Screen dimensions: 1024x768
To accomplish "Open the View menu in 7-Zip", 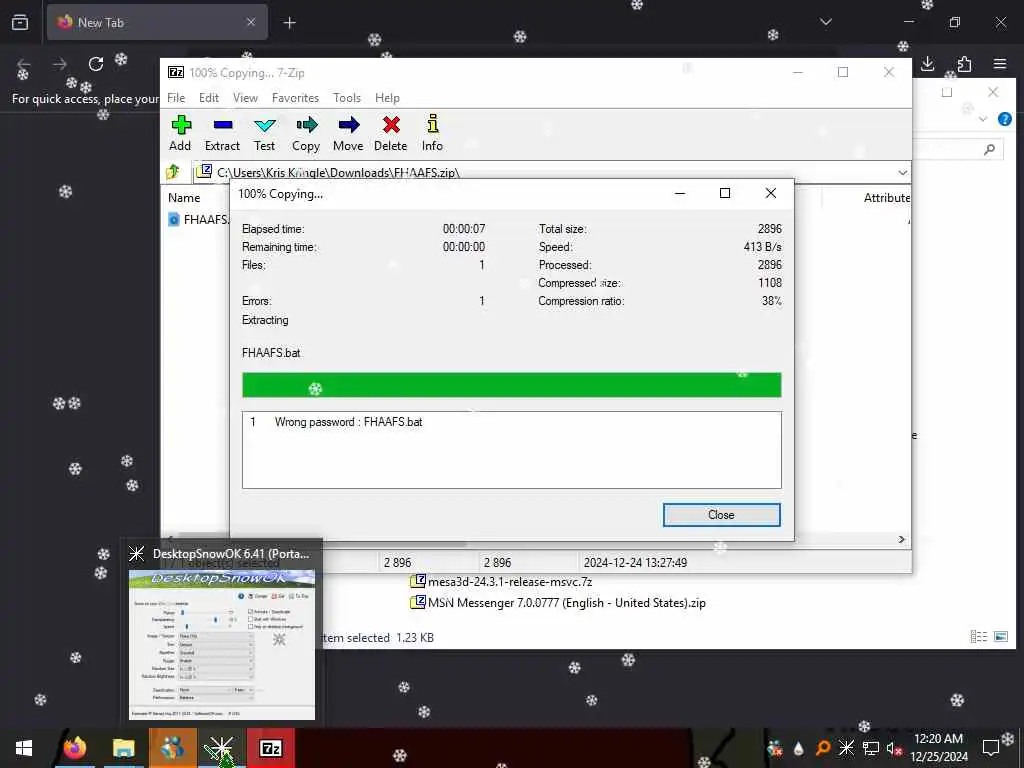I will [x=246, y=97].
